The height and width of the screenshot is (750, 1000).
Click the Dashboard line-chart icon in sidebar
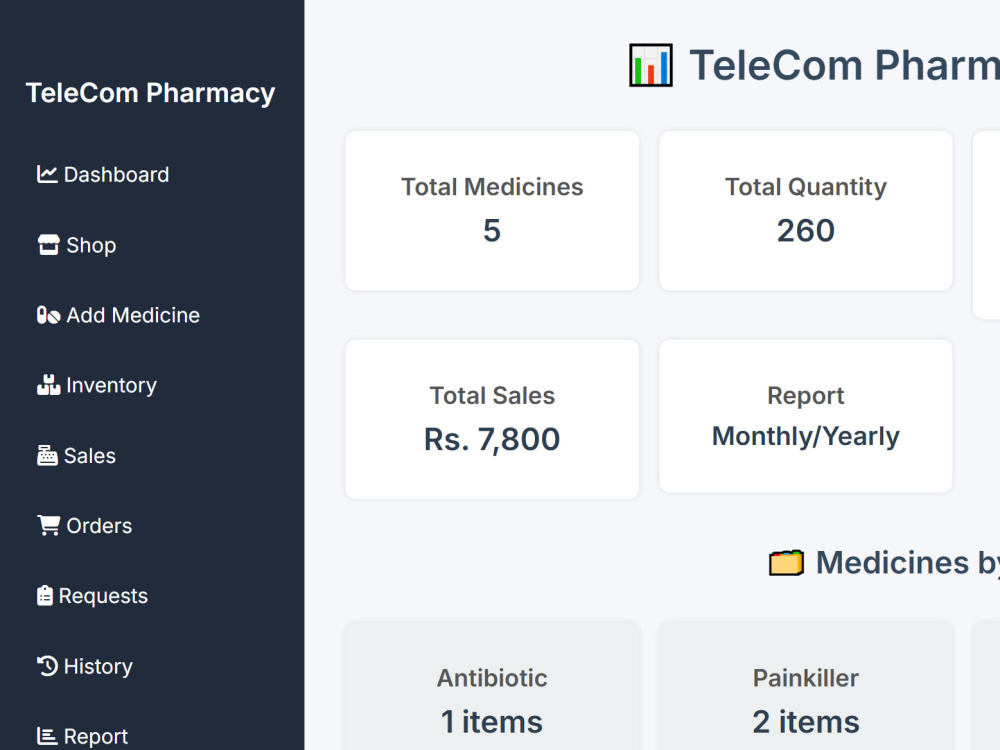[x=47, y=174]
